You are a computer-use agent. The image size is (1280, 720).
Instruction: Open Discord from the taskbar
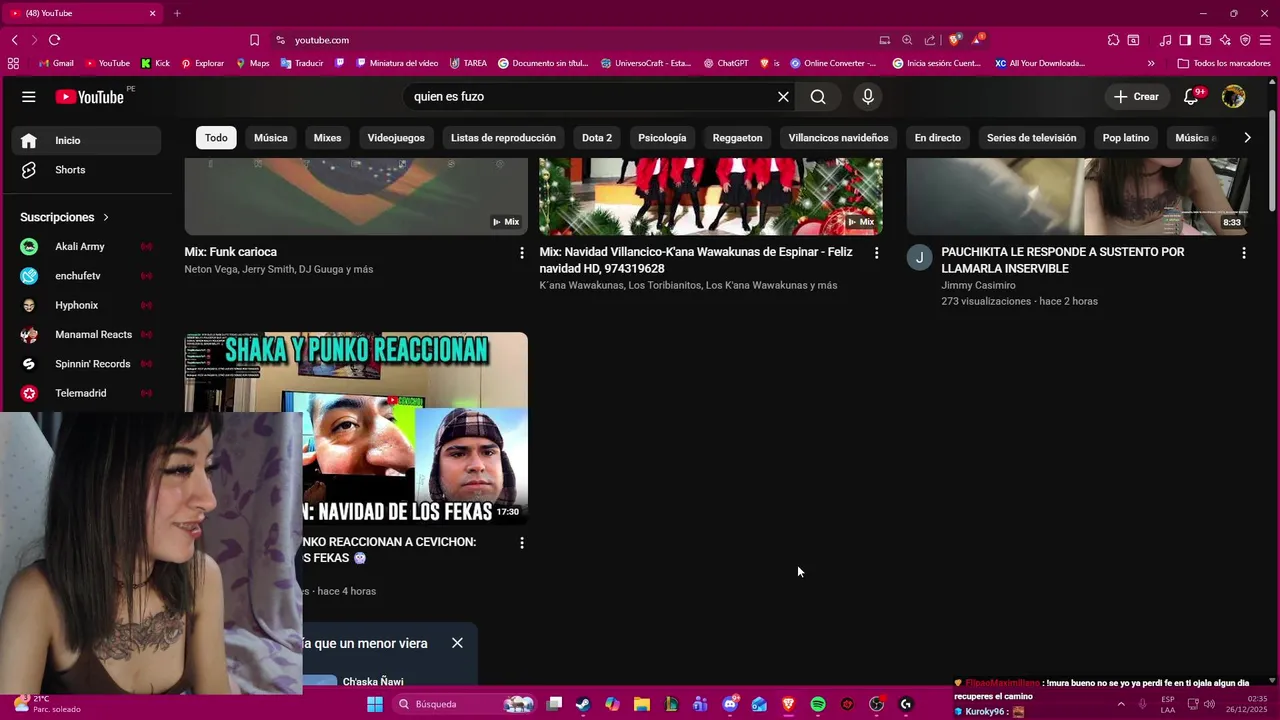(730, 704)
